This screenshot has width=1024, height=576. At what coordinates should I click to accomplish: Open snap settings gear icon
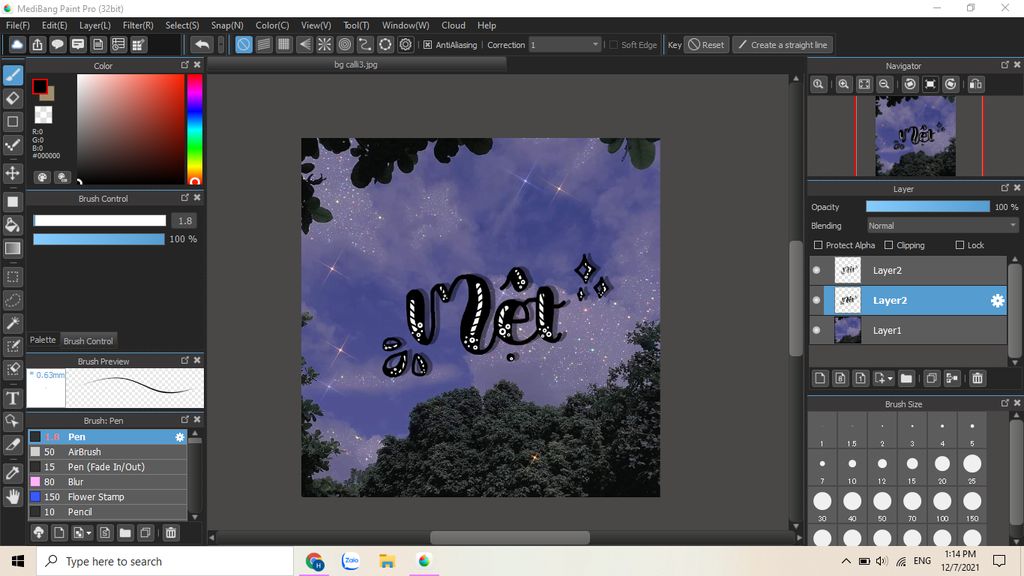tap(406, 44)
